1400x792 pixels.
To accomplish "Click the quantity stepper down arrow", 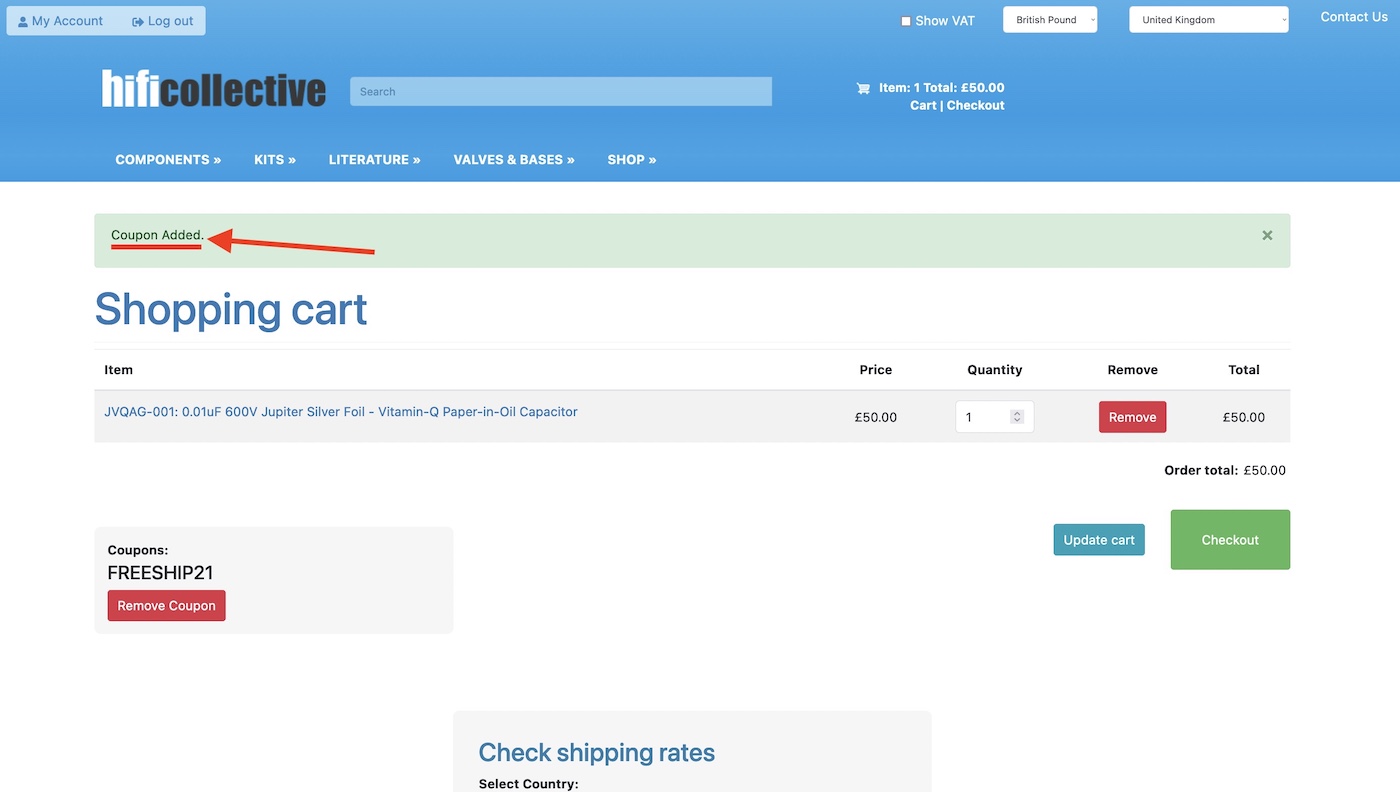I will (x=1017, y=421).
